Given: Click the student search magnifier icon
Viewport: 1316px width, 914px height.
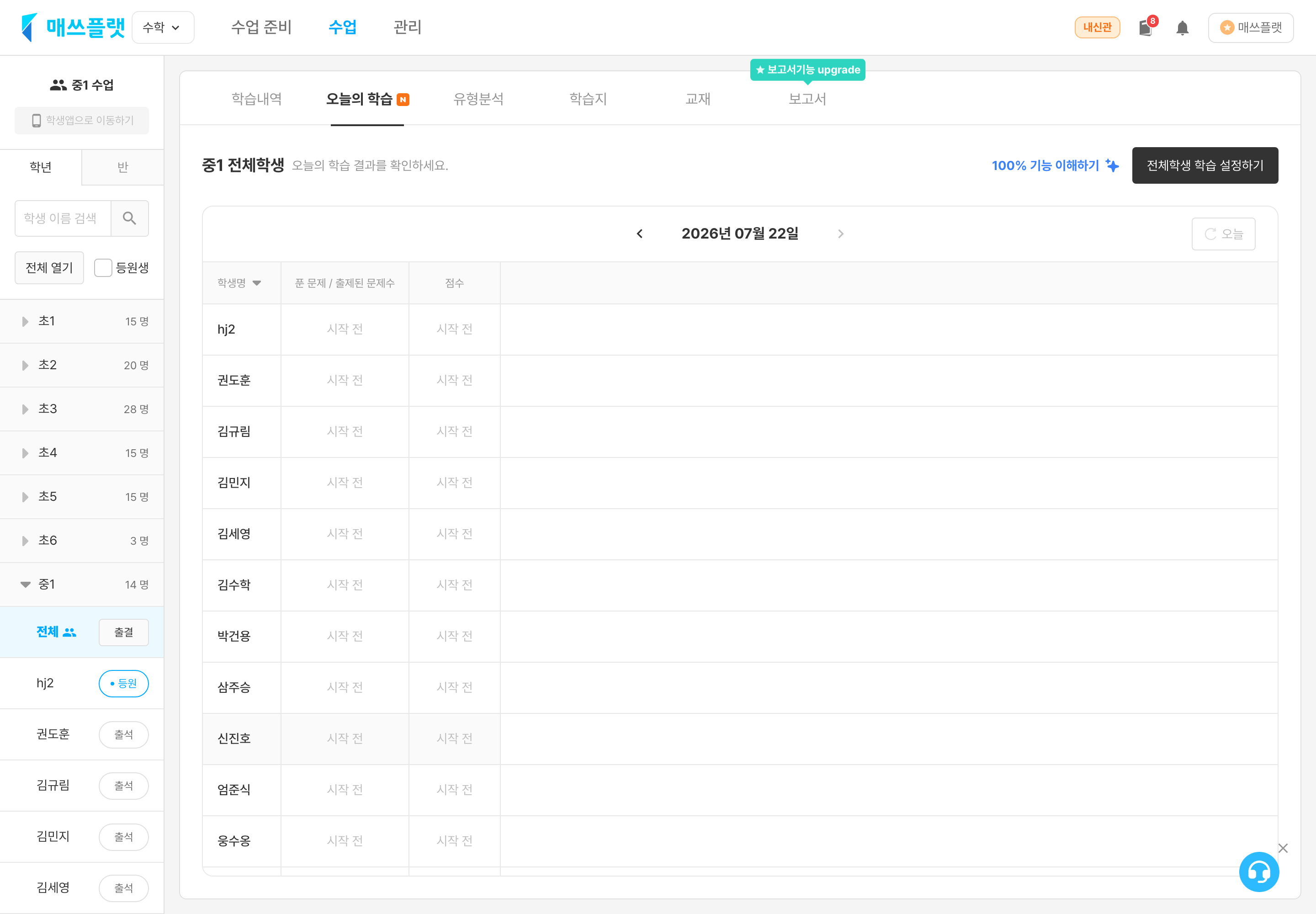Looking at the screenshot, I should (x=129, y=218).
